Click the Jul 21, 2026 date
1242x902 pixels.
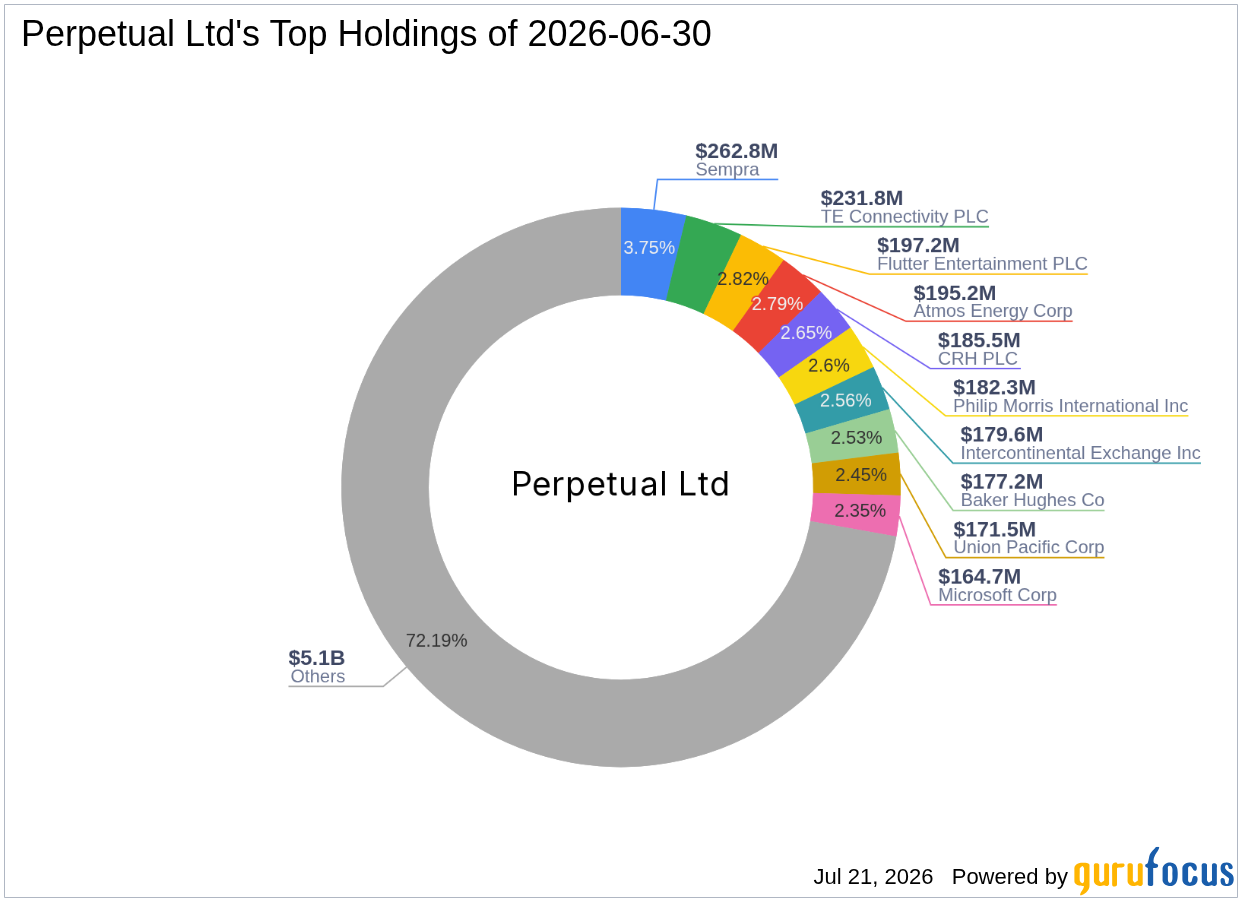[x=873, y=877]
